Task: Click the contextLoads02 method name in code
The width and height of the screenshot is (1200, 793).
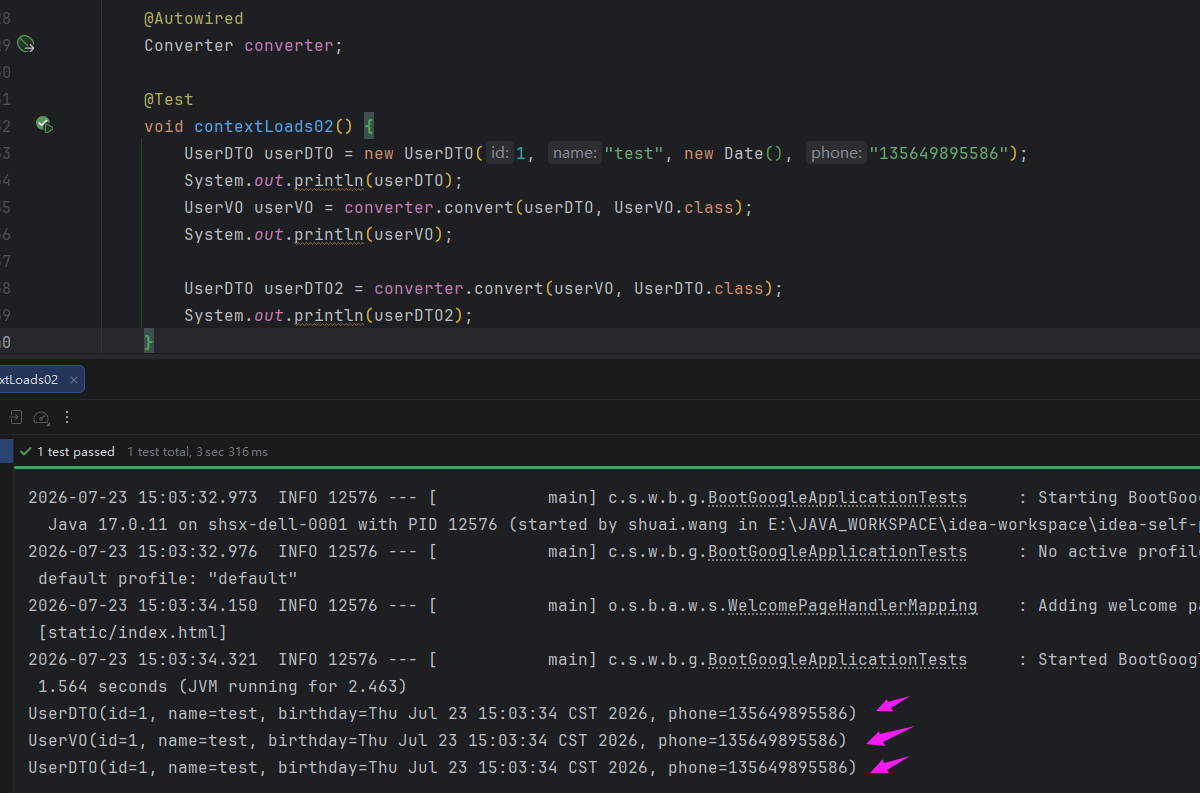Action: coord(264,126)
